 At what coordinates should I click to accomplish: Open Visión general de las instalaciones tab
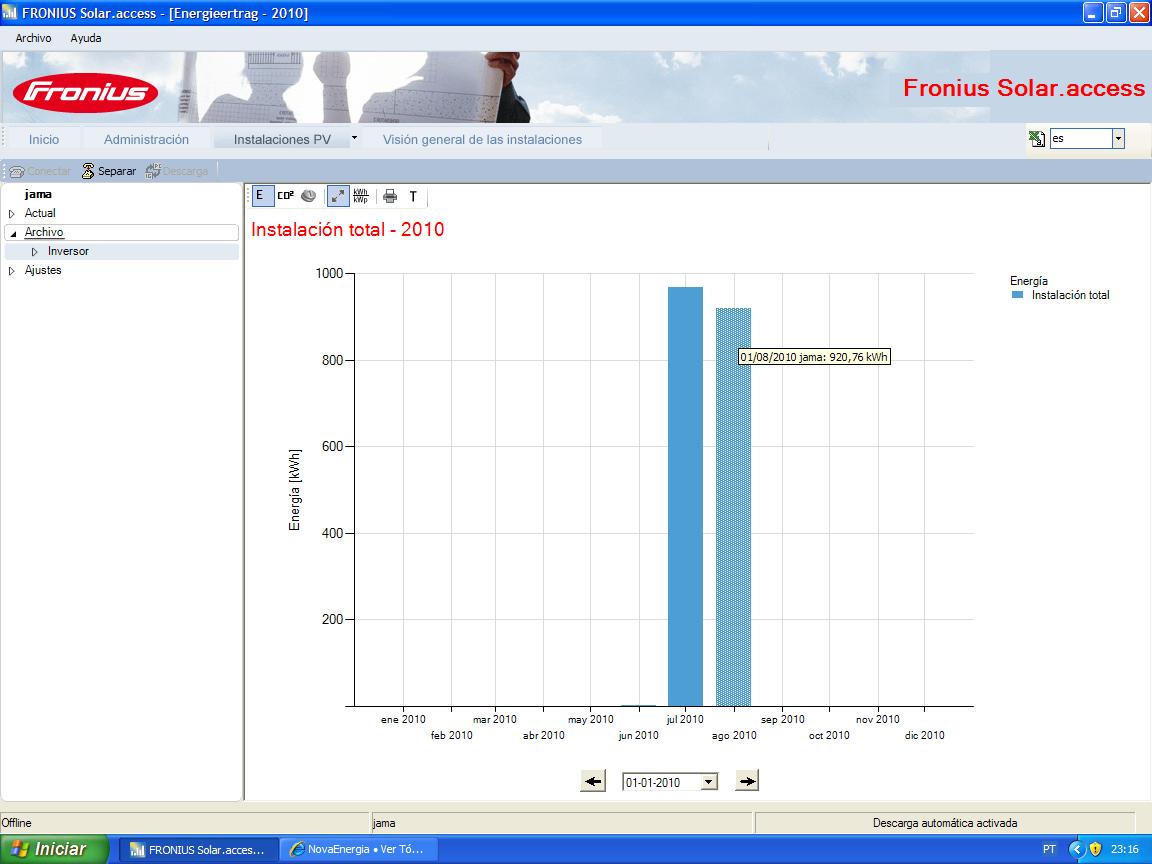tap(482, 140)
